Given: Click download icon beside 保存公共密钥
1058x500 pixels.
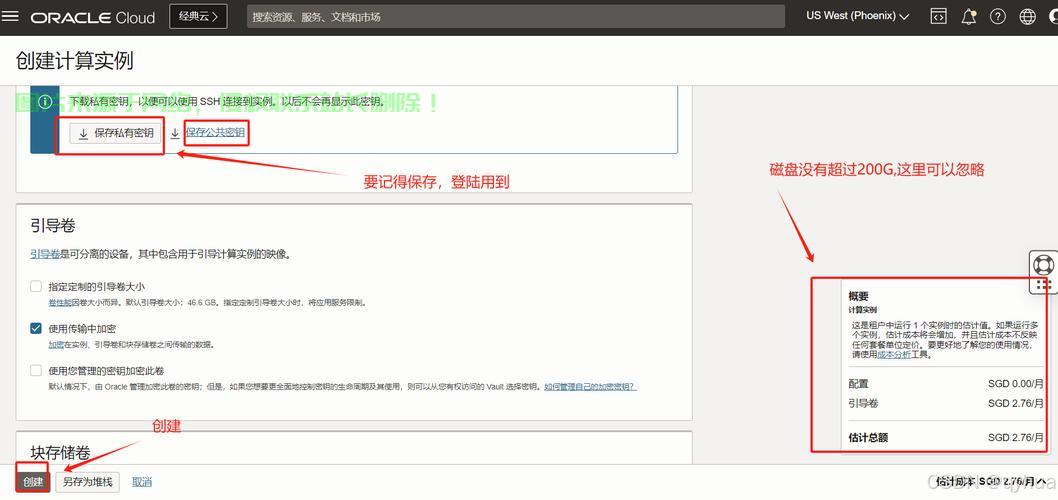Looking at the screenshot, I should pos(175,134).
